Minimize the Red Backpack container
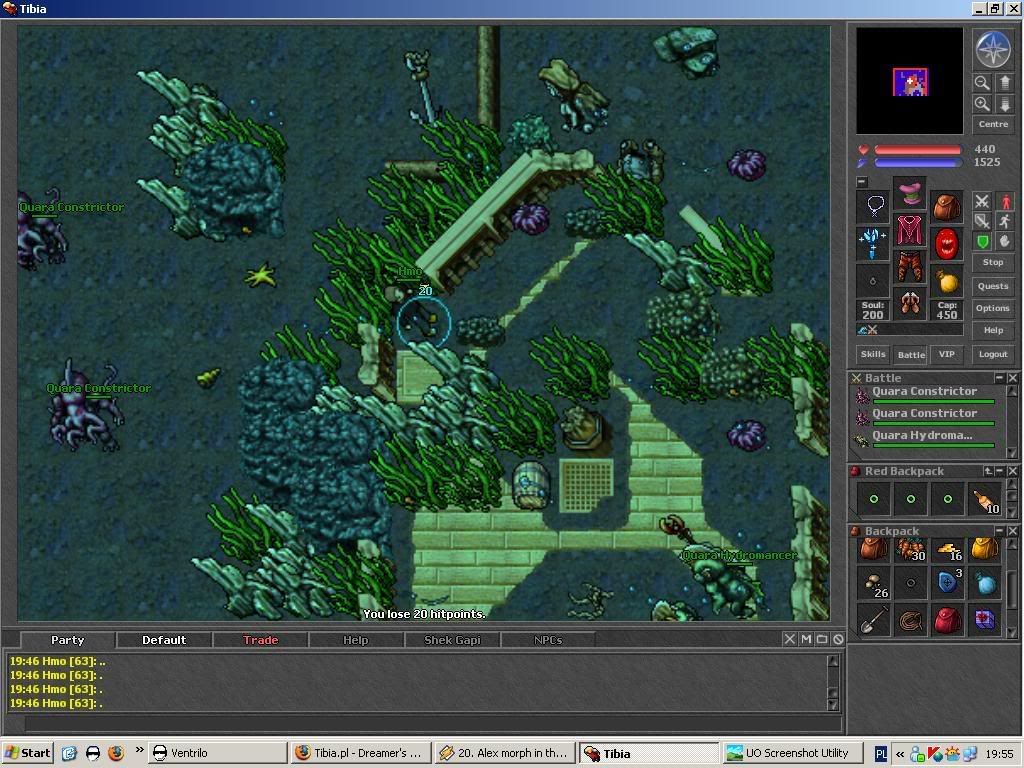The image size is (1024, 768). coord(1000,471)
